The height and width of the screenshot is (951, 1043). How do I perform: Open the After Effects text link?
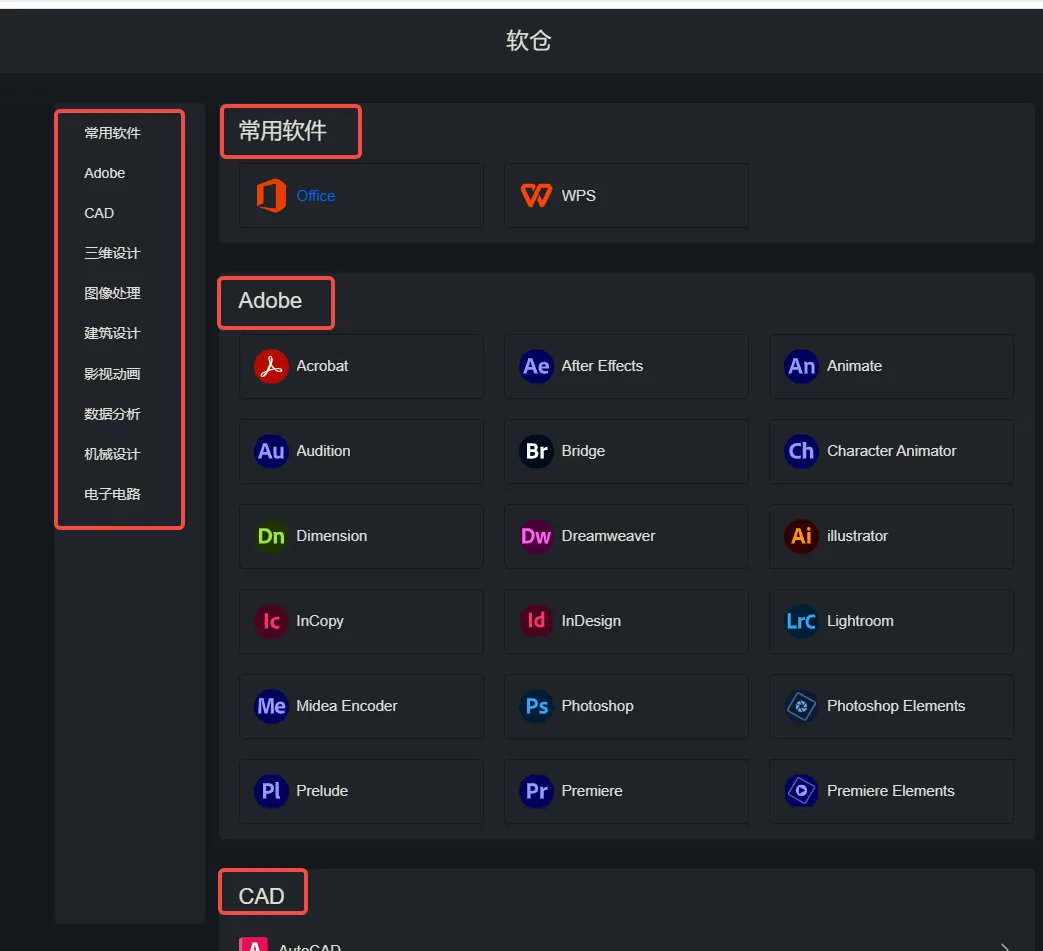[602, 366]
